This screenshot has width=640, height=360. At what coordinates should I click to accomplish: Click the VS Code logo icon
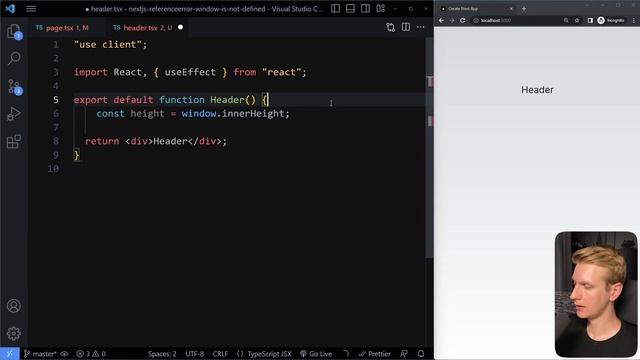(10, 9)
